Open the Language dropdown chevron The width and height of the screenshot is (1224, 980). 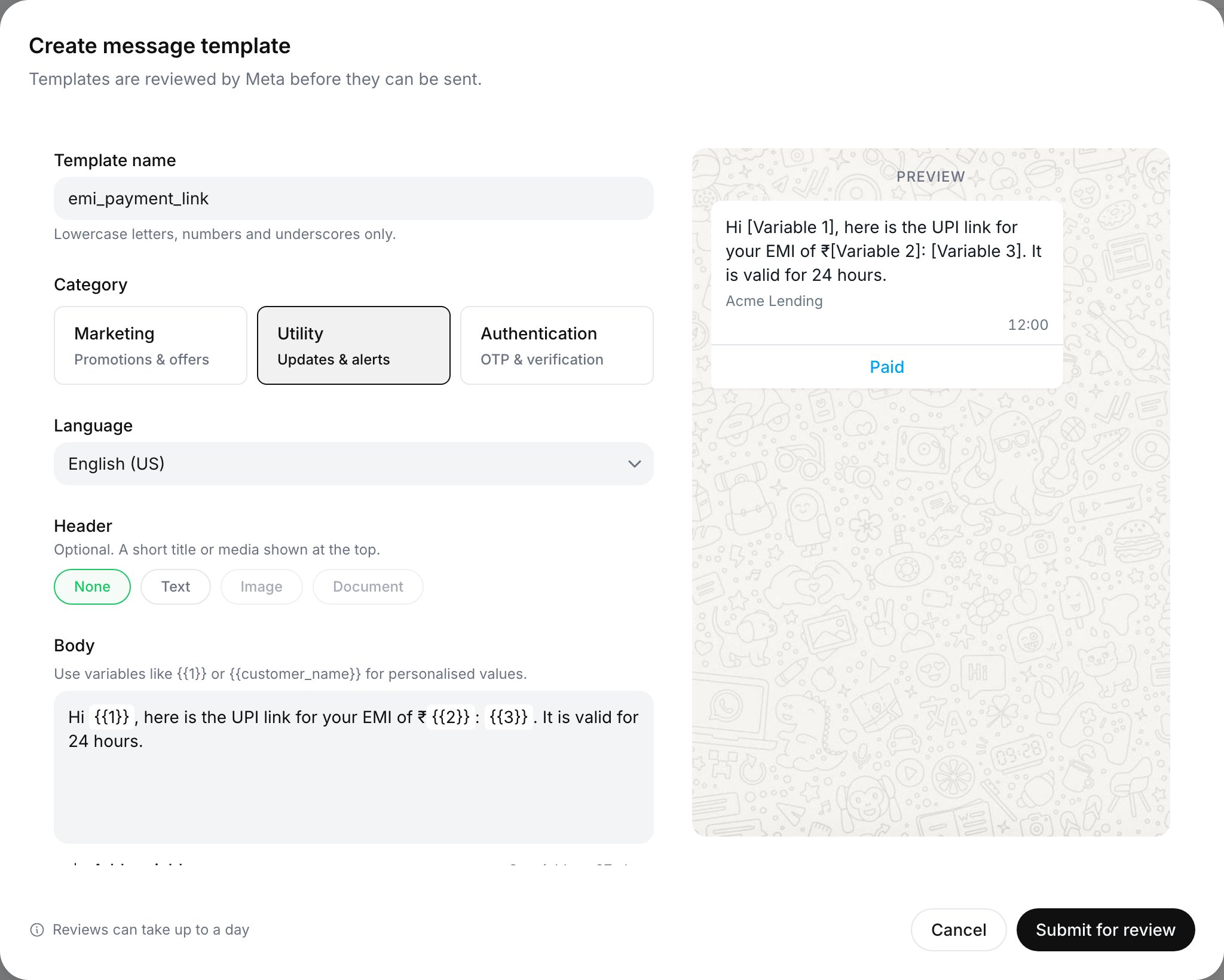(x=634, y=464)
